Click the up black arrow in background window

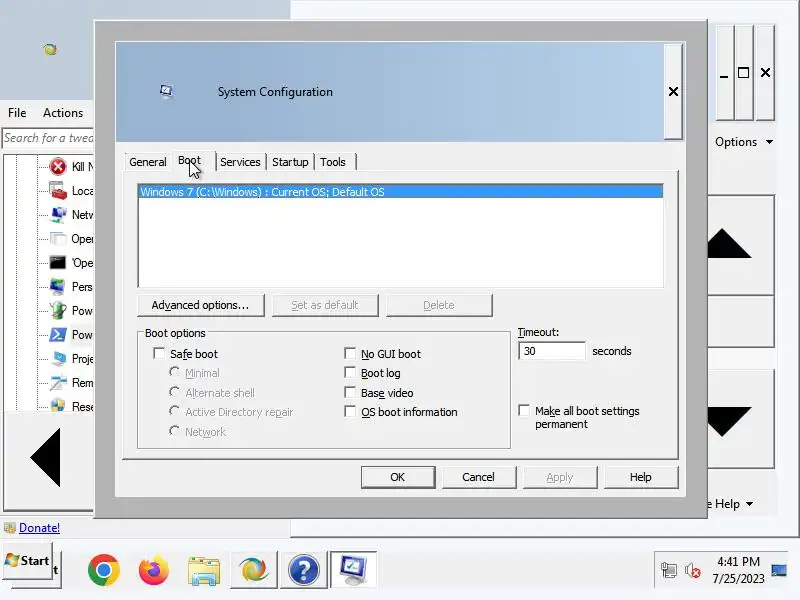pos(729,244)
